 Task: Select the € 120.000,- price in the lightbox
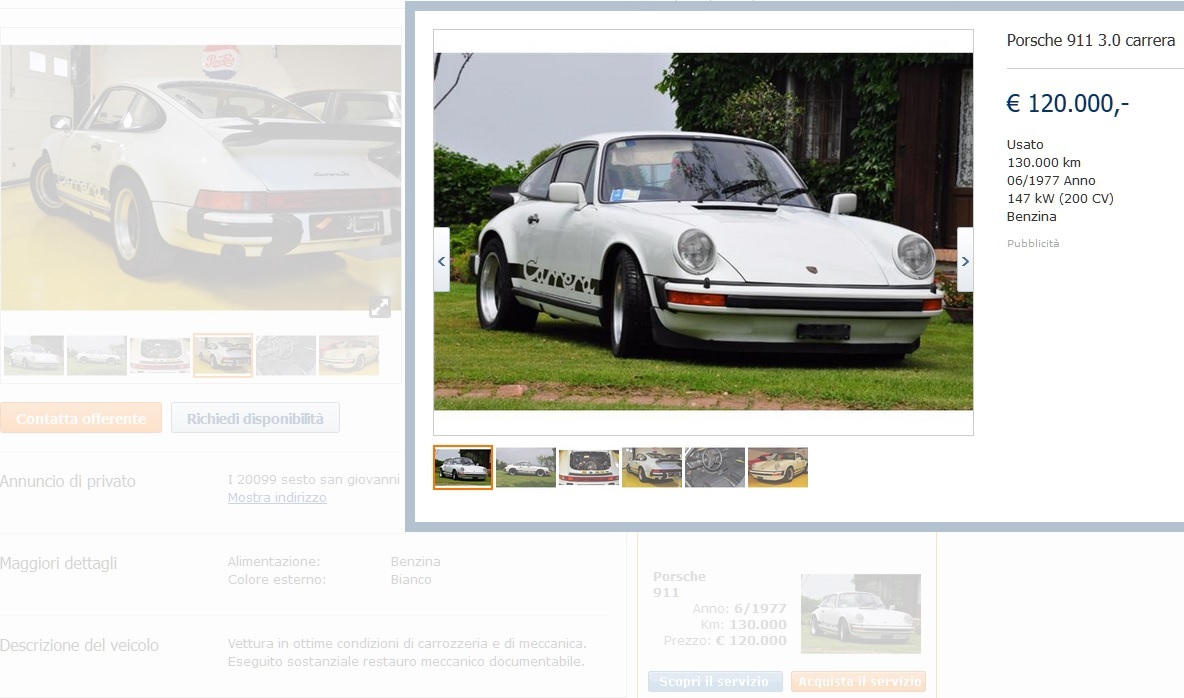tap(1068, 103)
